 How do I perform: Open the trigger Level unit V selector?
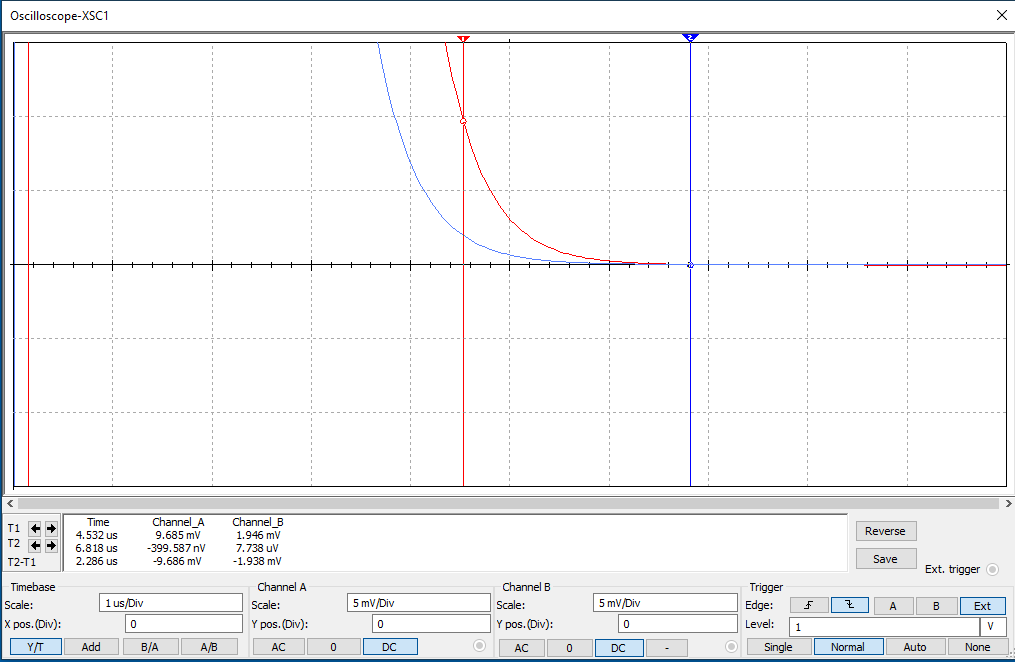tap(991, 627)
